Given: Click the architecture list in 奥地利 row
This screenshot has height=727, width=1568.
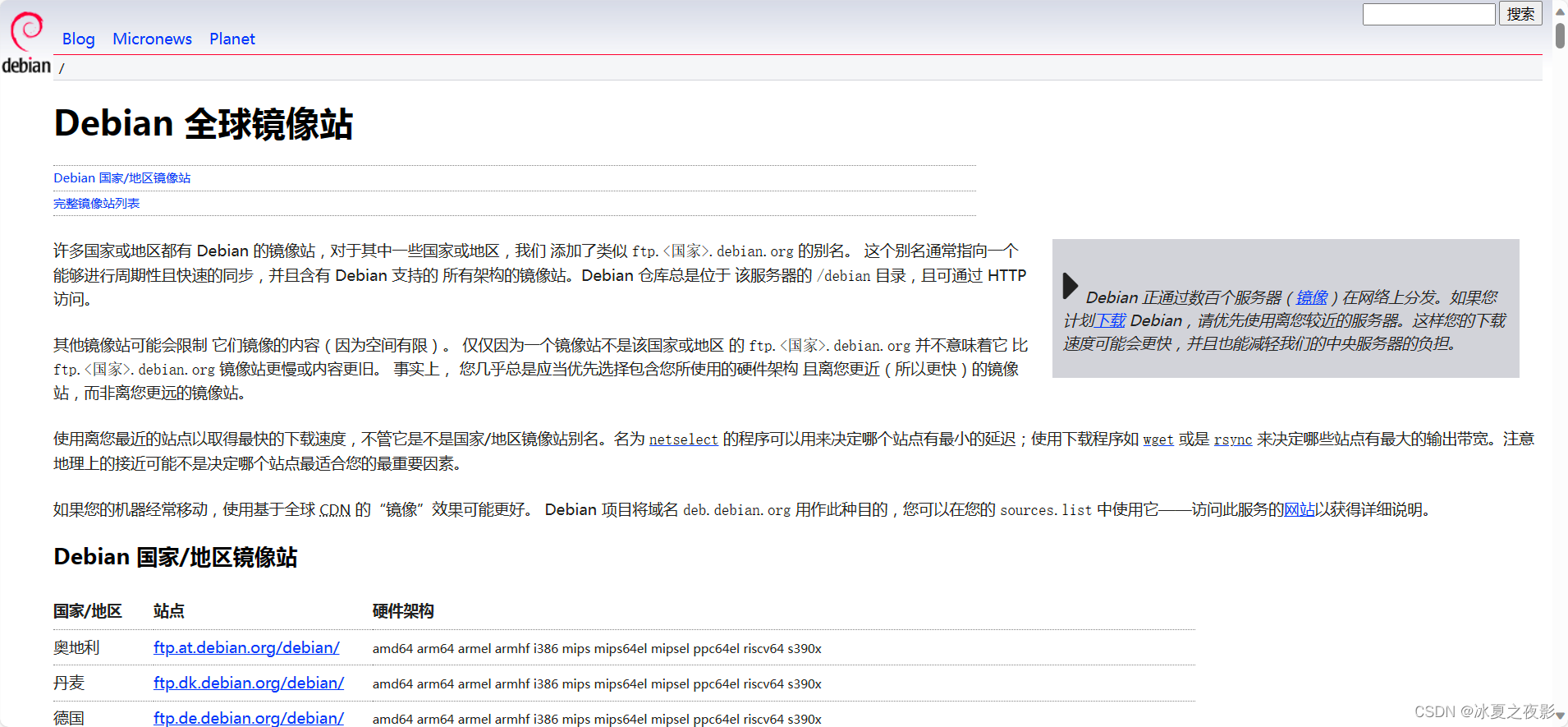Looking at the screenshot, I should click(x=597, y=648).
